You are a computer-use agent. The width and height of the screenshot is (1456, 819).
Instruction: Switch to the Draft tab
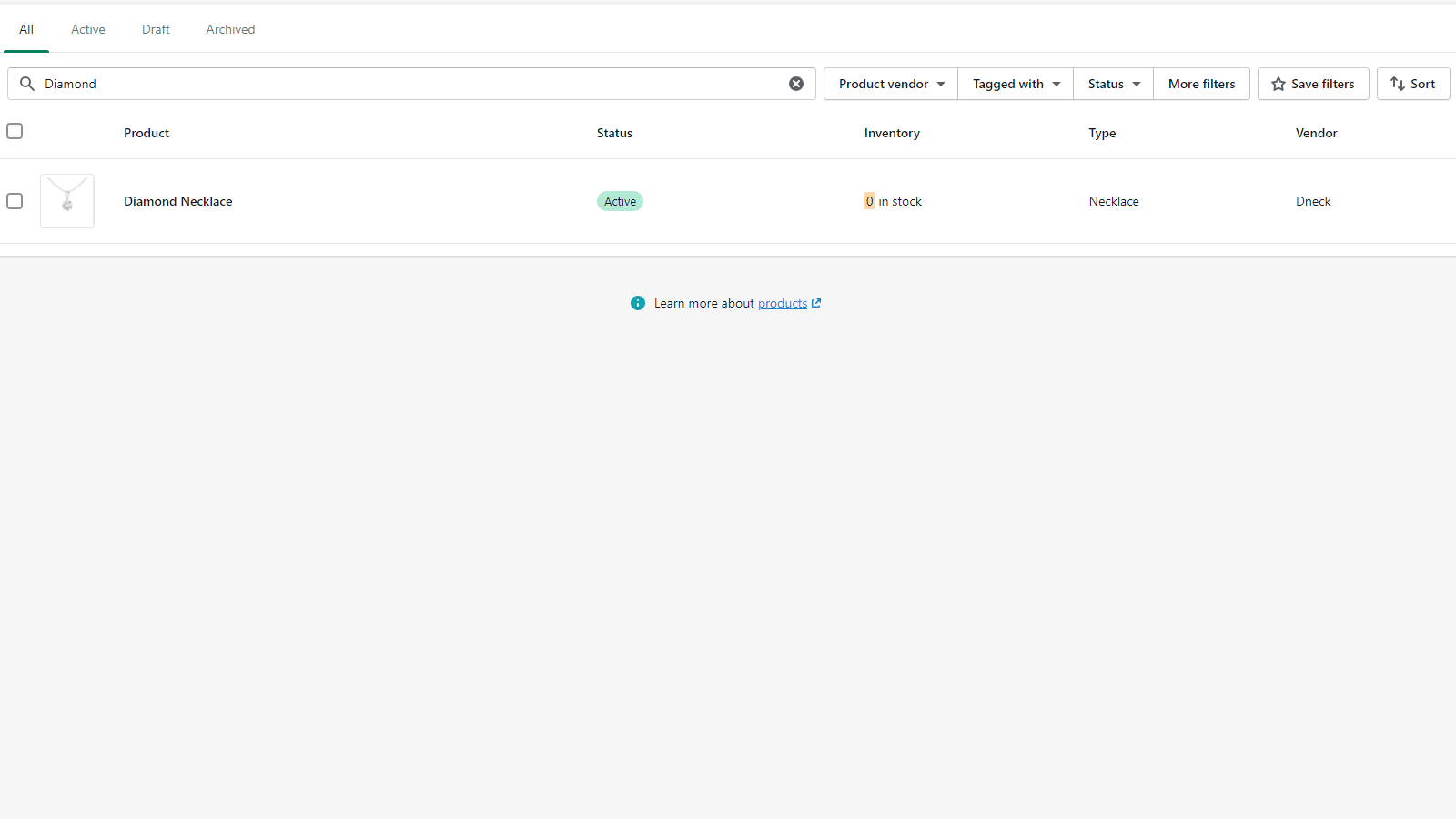pos(156,29)
